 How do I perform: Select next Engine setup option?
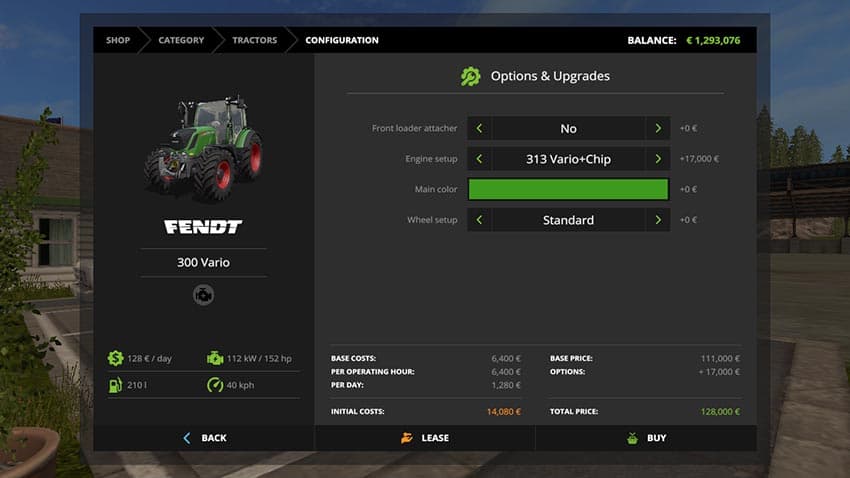coord(658,159)
